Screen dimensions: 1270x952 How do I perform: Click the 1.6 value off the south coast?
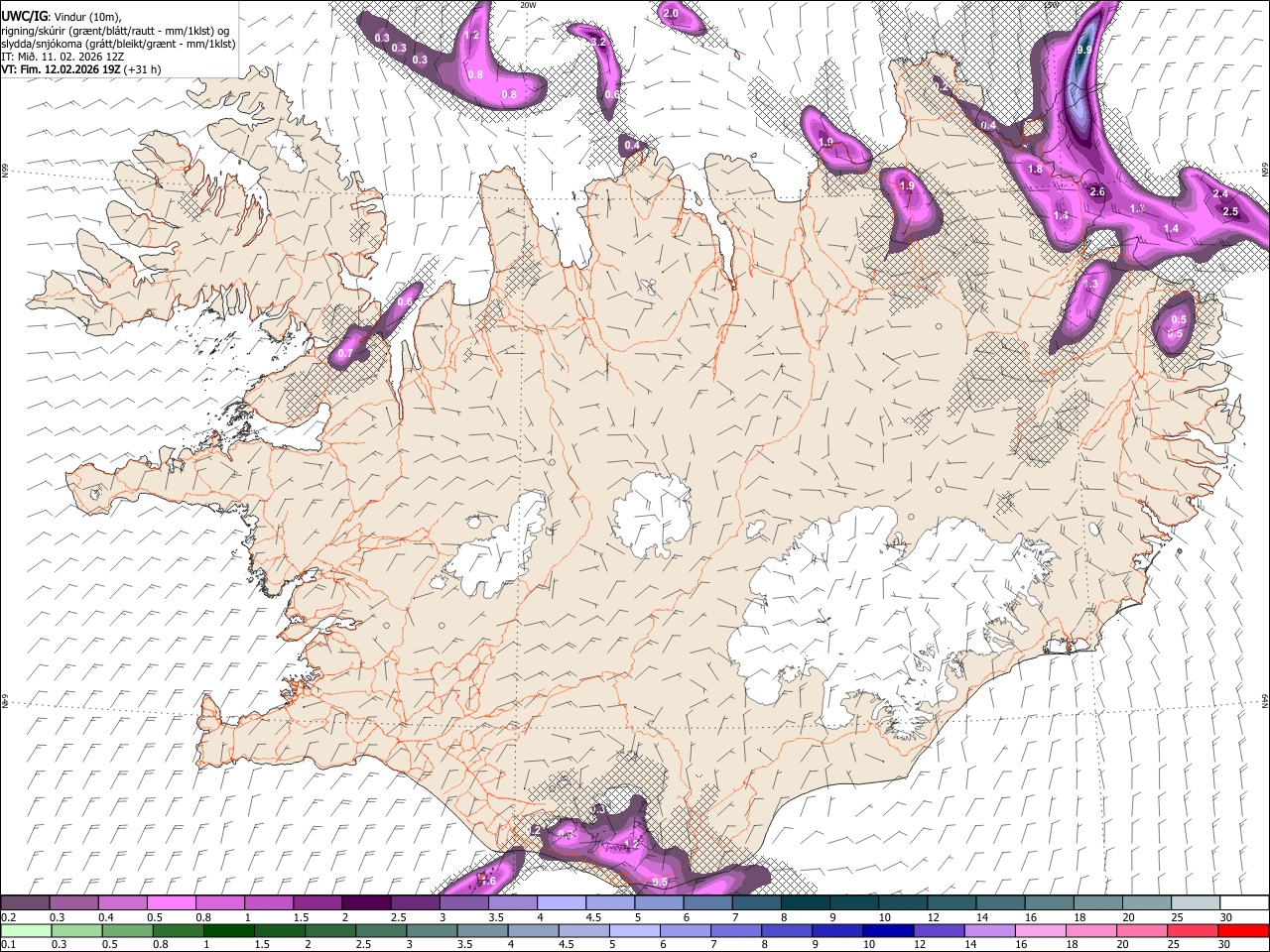[x=488, y=881]
